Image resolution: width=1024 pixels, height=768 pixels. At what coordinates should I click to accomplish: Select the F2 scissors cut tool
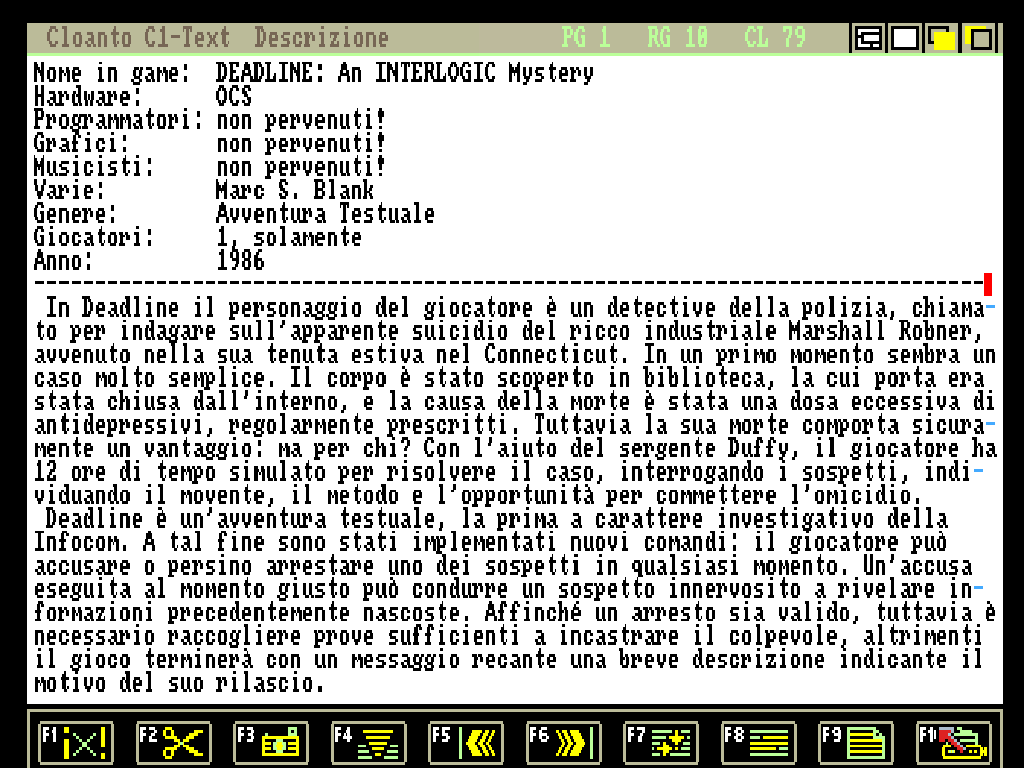point(174,743)
